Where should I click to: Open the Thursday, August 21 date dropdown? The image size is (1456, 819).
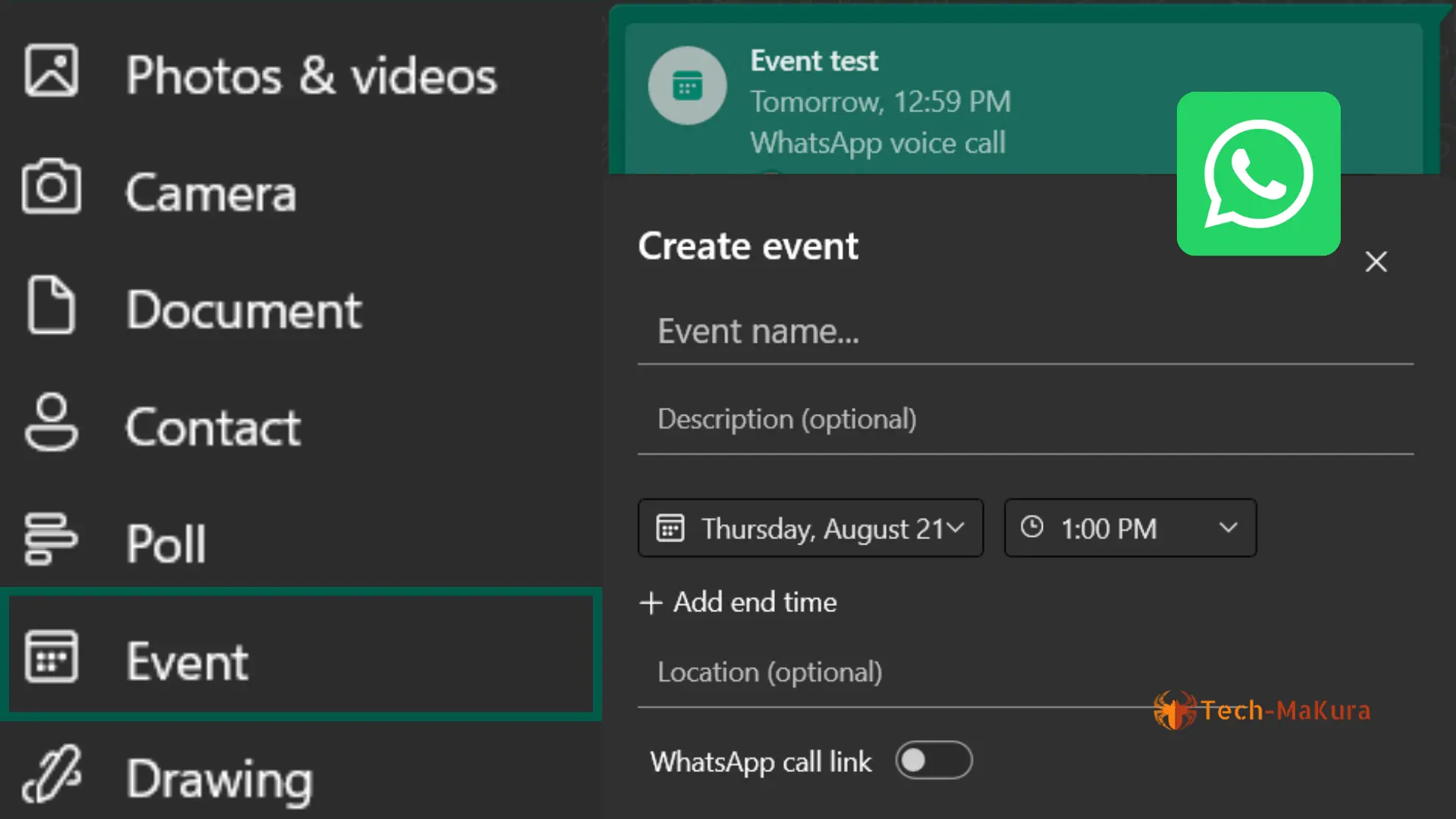[x=811, y=528]
